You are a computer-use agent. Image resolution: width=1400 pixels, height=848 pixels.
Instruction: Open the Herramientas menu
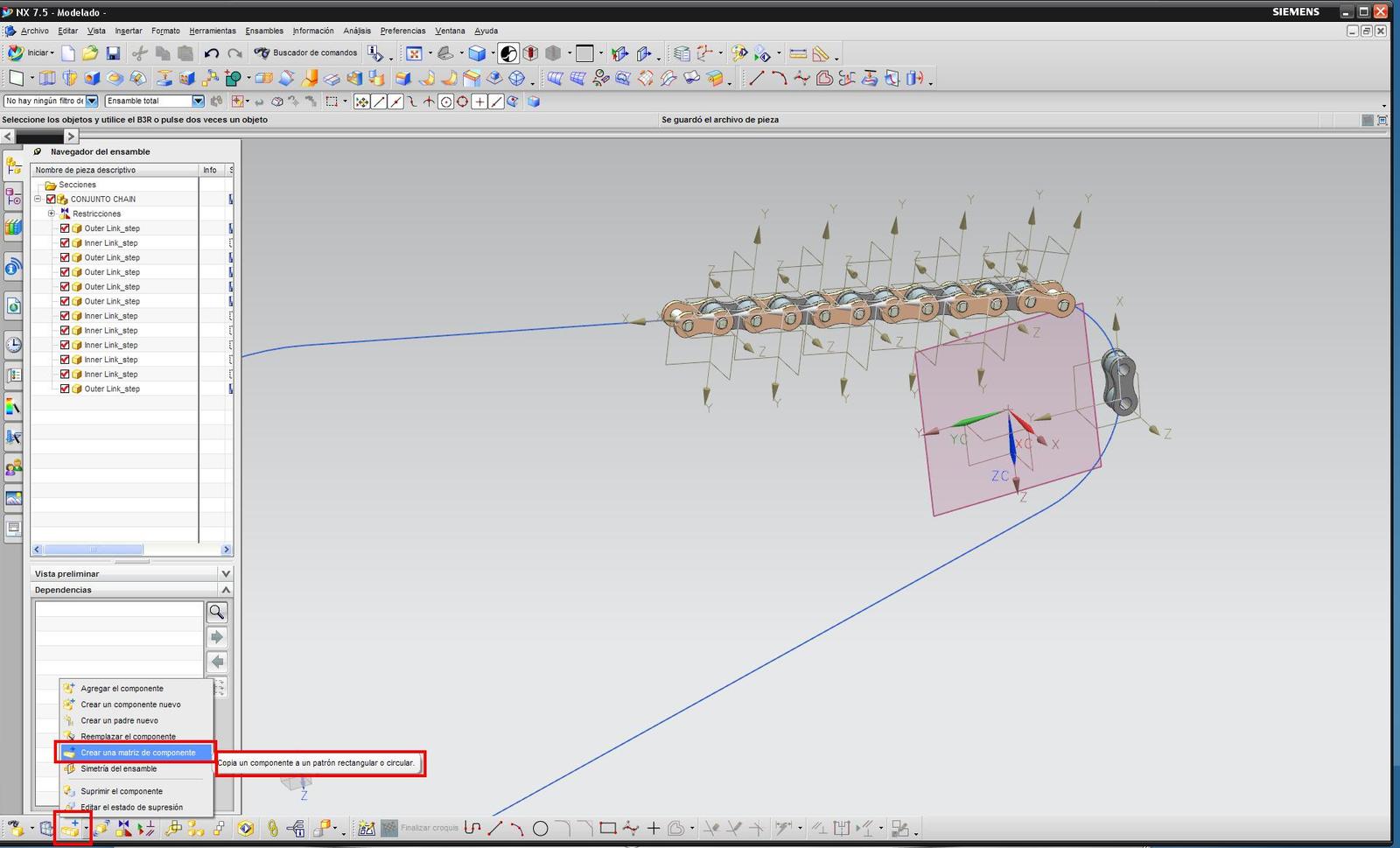tap(213, 31)
